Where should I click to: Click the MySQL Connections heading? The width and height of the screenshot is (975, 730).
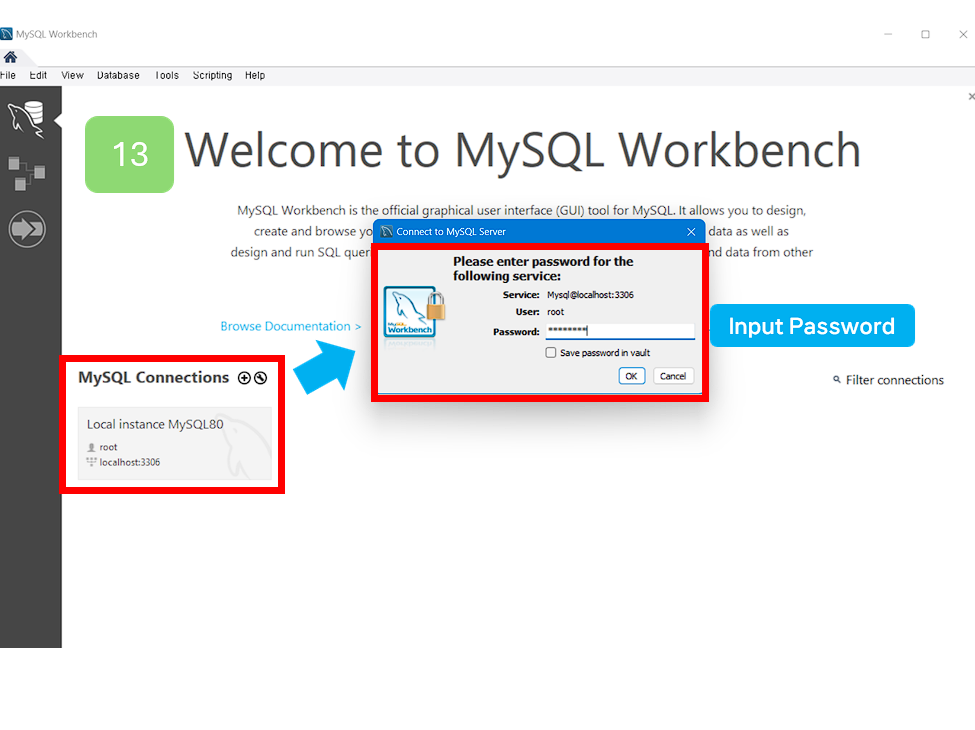click(154, 377)
